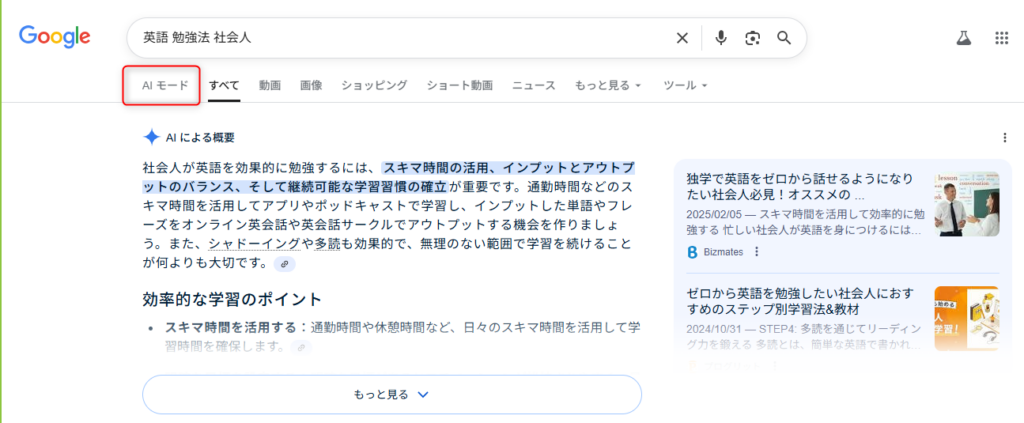Start voice search with microphone icon

coord(720,38)
